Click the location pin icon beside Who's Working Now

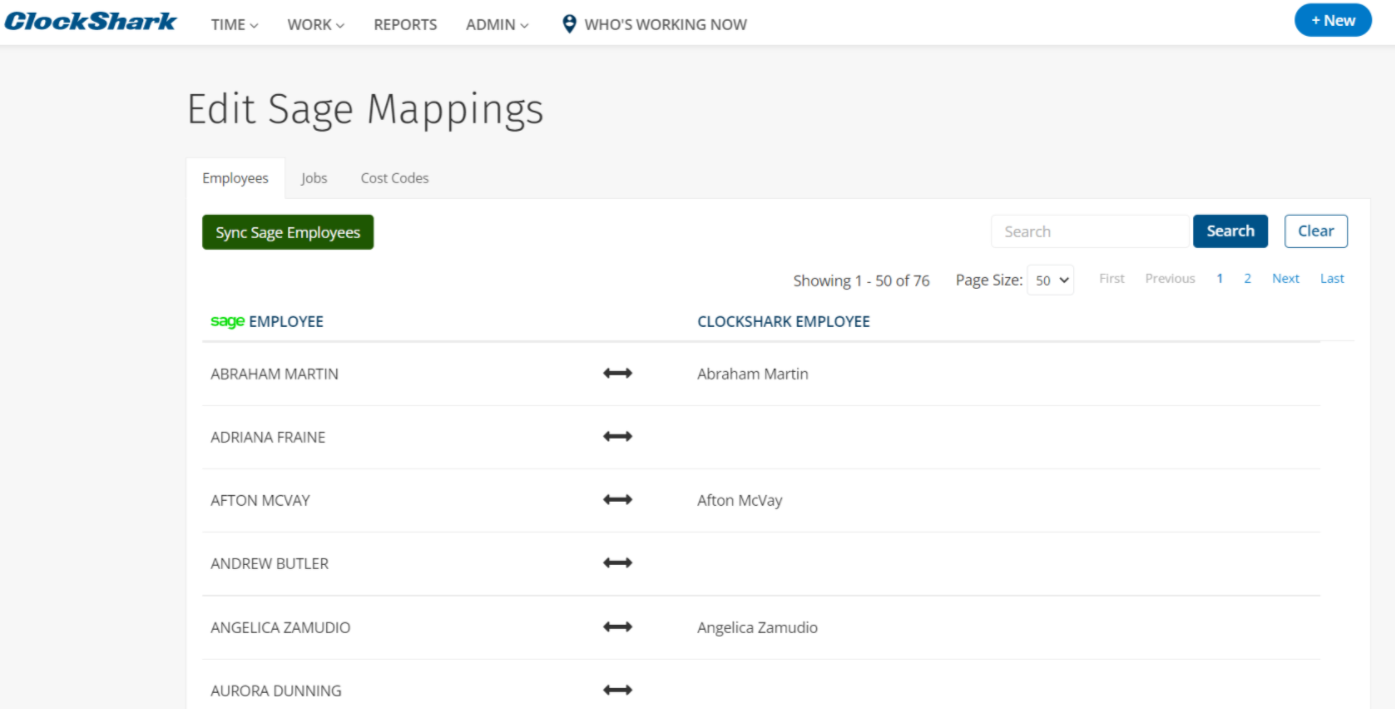click(x=569, y=24)
